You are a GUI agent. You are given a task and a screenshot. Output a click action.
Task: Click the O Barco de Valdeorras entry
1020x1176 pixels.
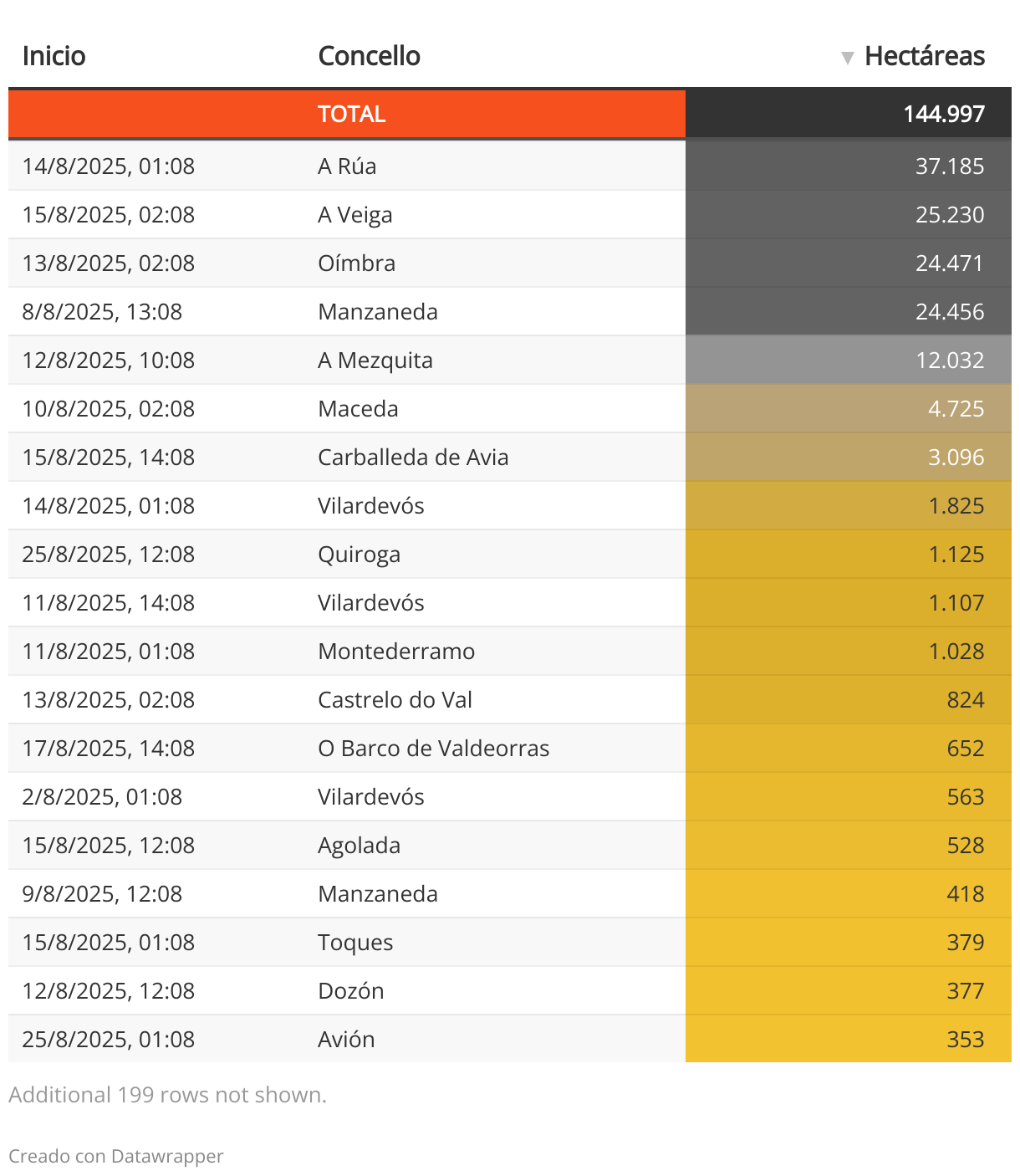433,749
